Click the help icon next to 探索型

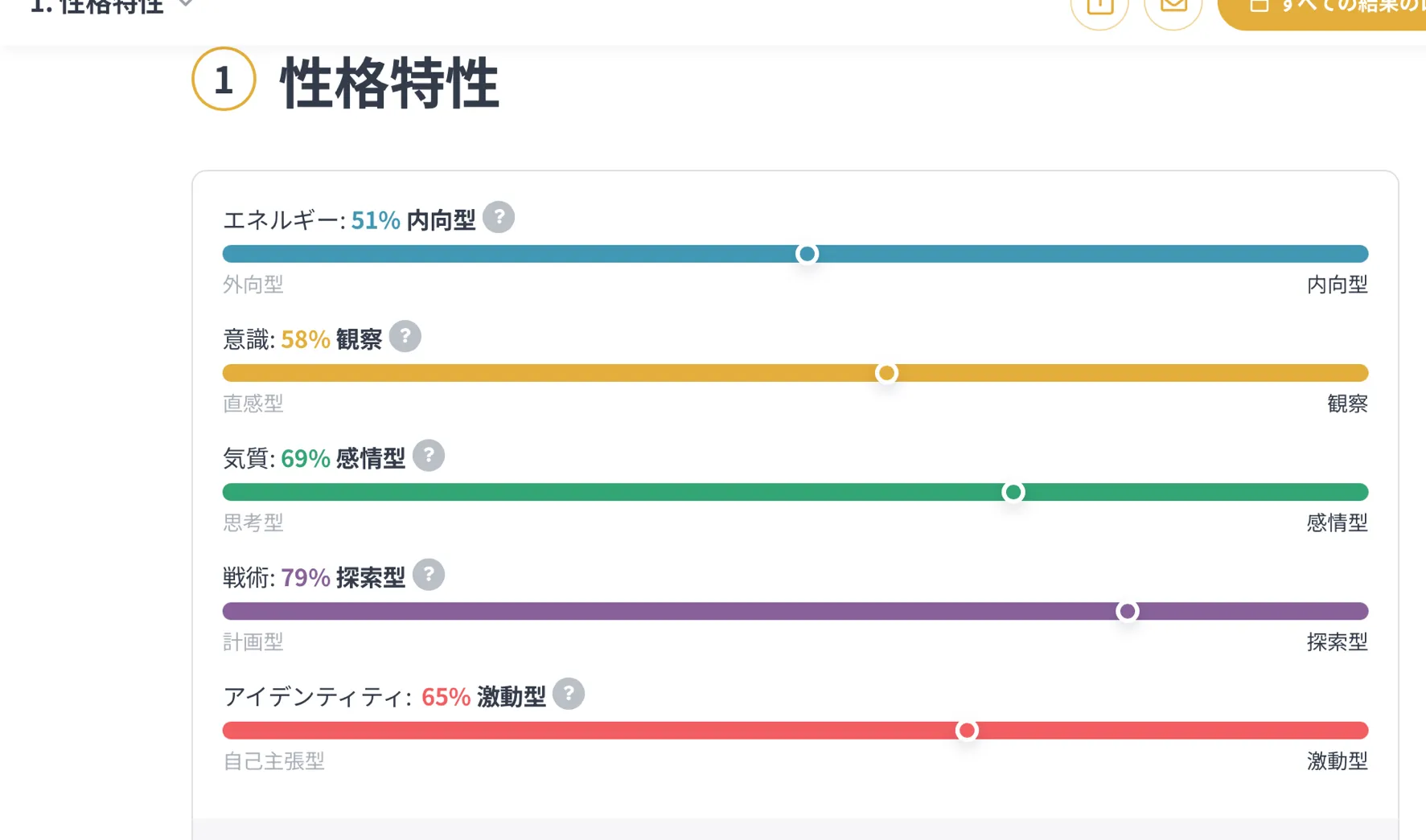(429, 575)
